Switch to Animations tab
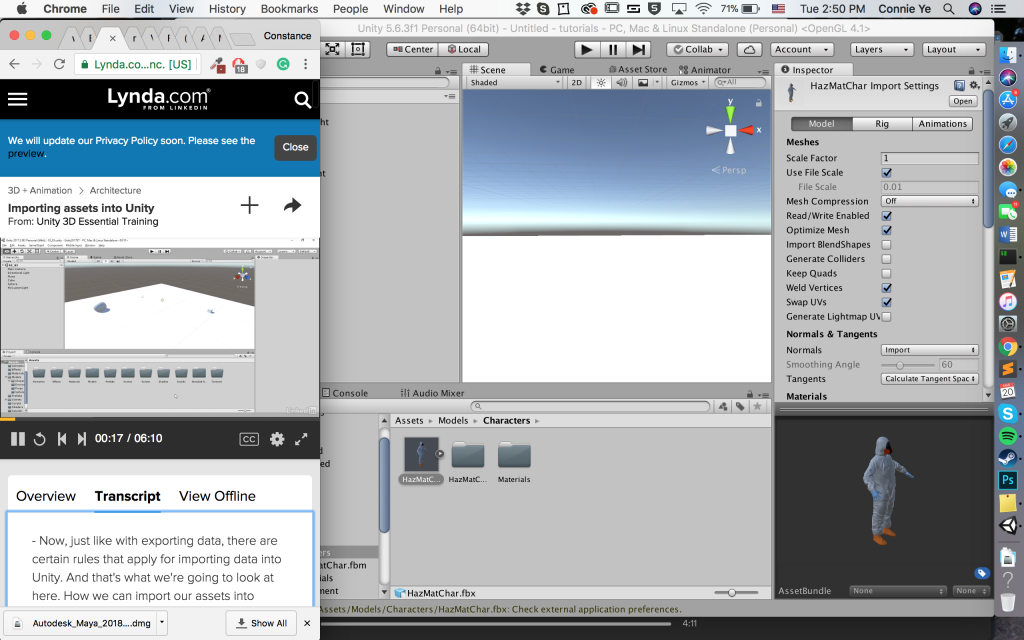This screenshot has width=1024, height=640. 942,124
